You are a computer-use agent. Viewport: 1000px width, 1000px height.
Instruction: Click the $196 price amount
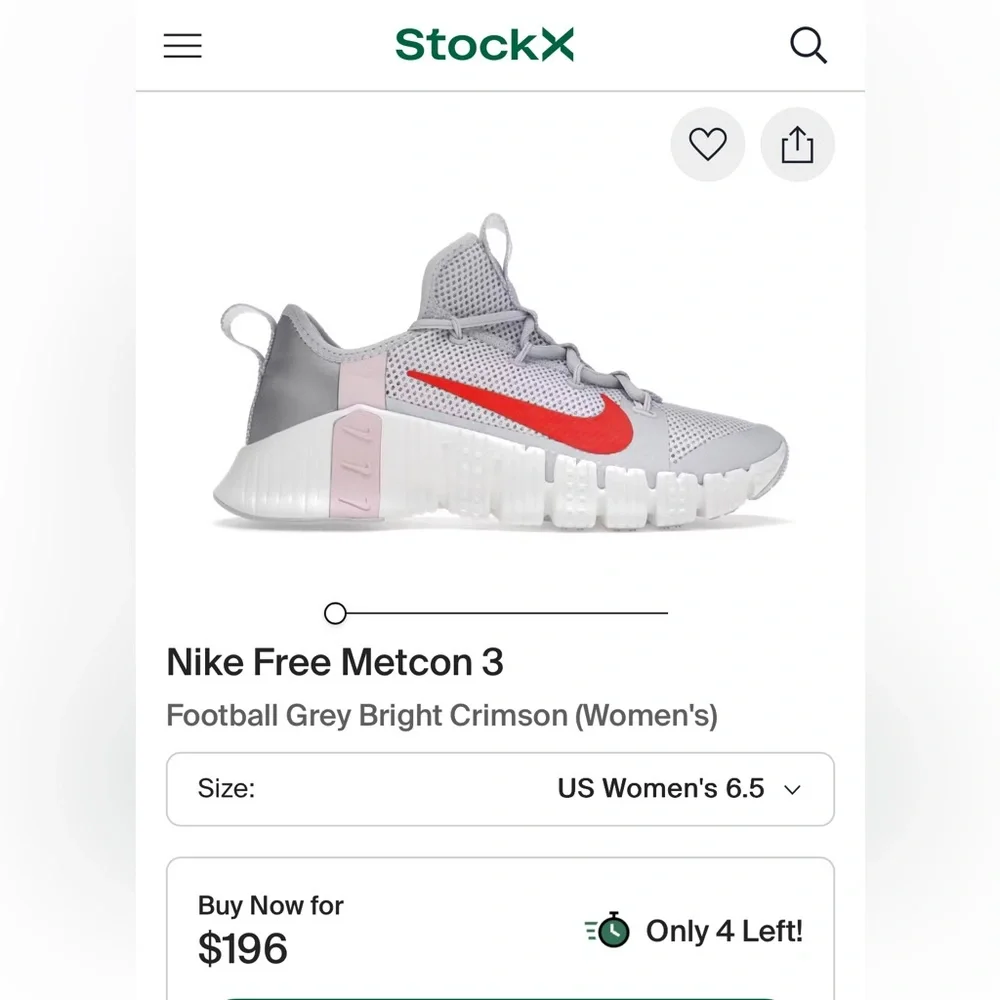[x=243, y=948]
